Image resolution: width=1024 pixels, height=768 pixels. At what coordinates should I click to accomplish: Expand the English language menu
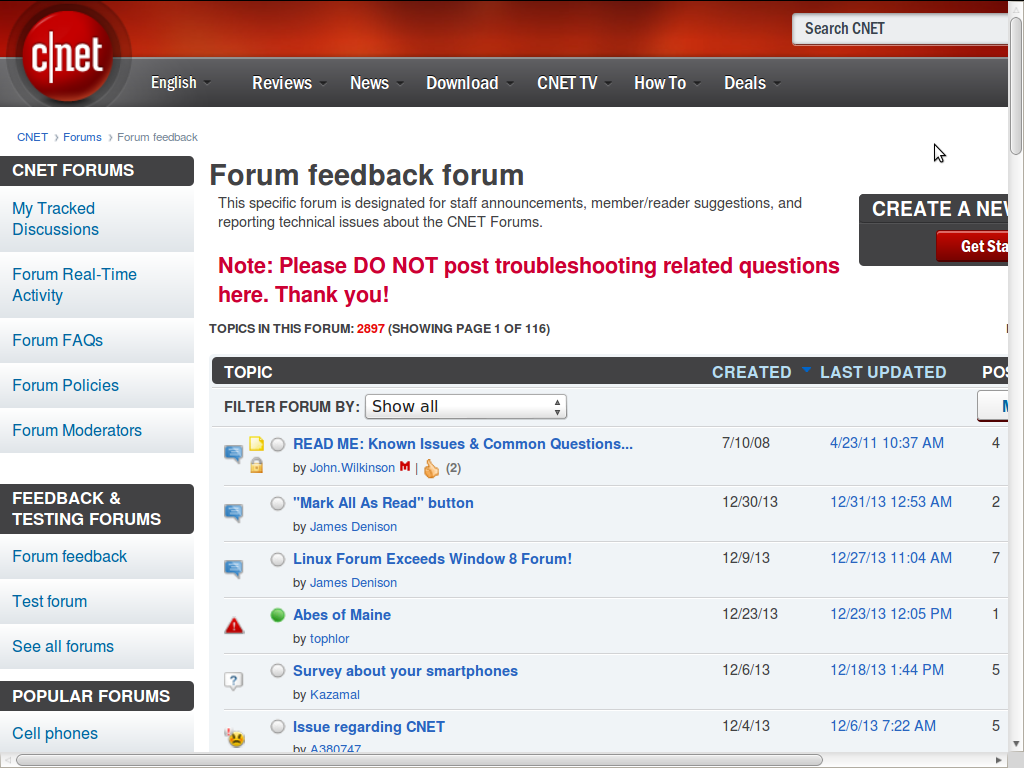[x=180, y=83]
